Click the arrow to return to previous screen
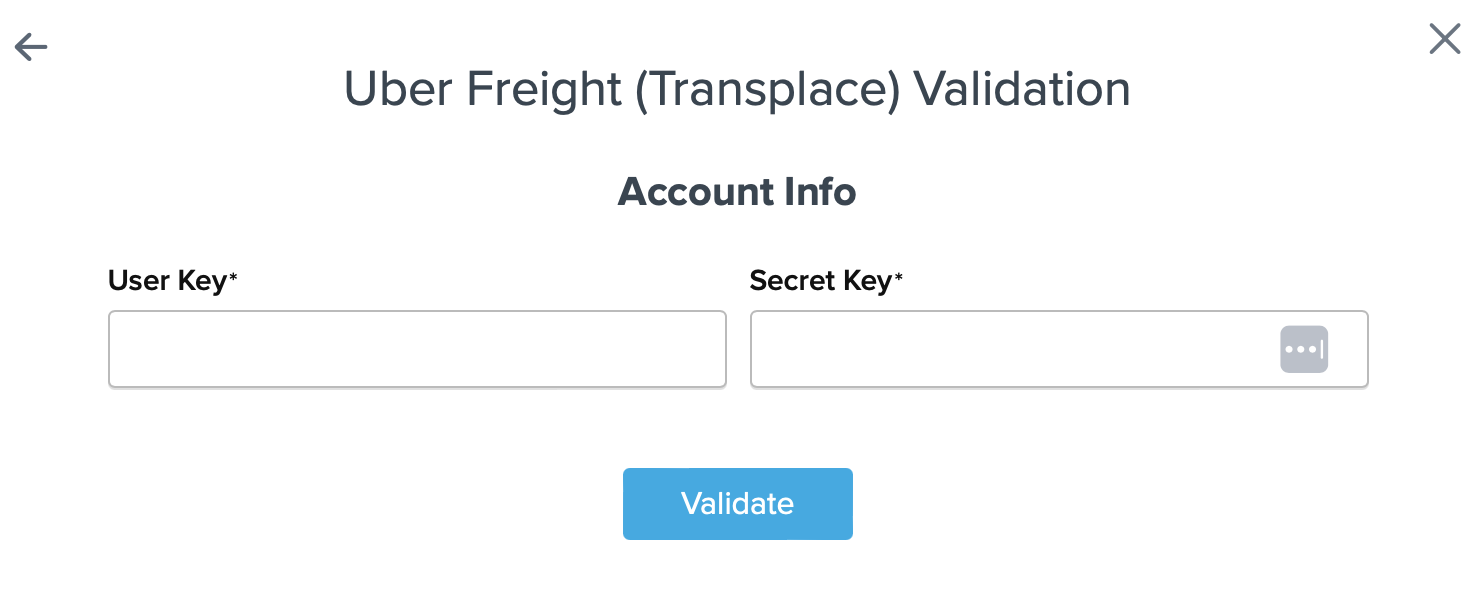 coord(30,46)
